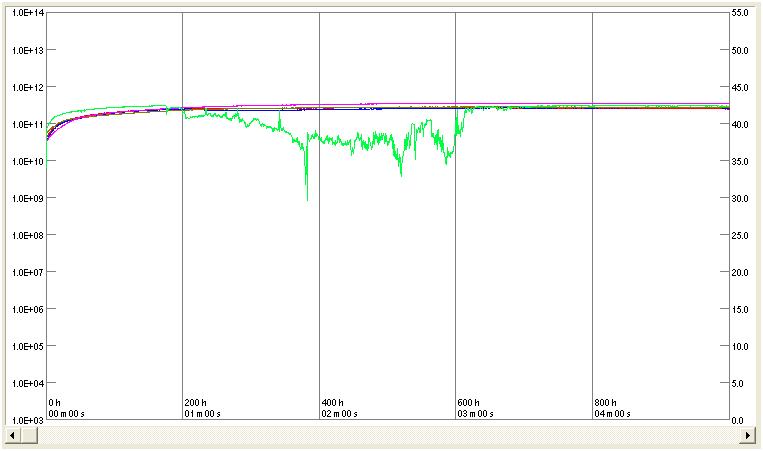Click the 30.0 right axis label
Image resolution: width=763 pixels, height=451 pixels.
pos(740,198)
